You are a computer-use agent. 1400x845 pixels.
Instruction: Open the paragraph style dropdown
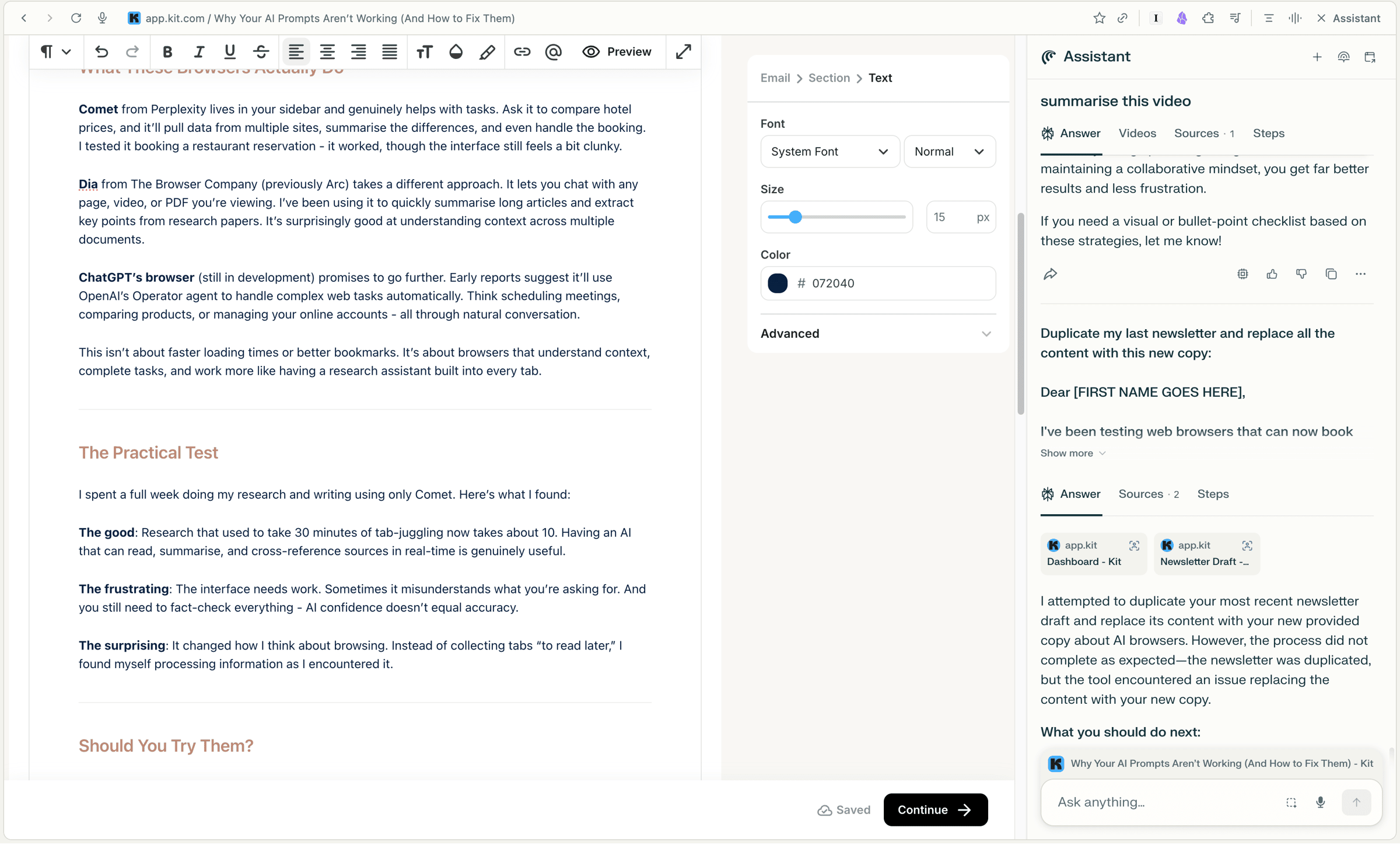[x=55, y=52]
